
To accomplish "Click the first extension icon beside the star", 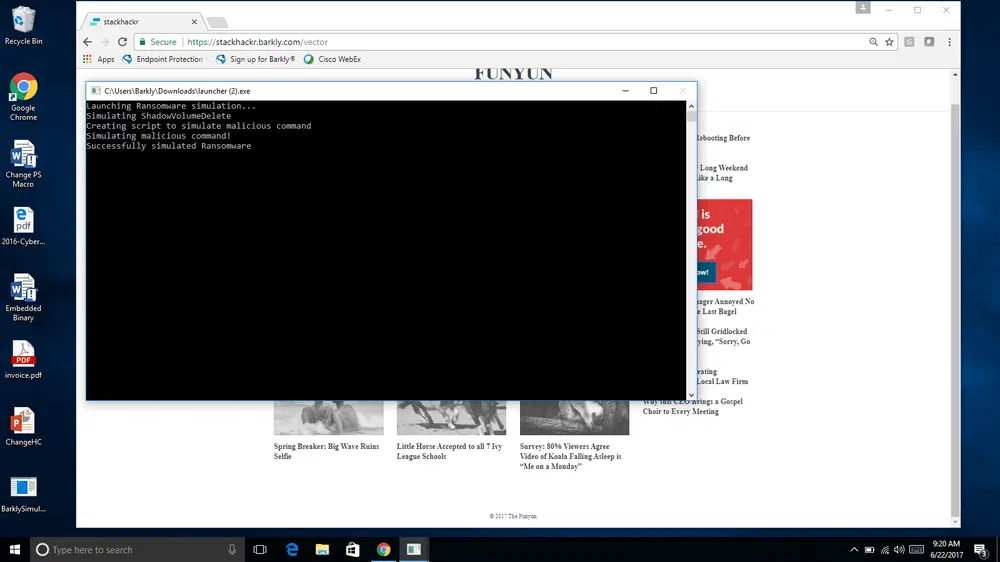I will tap(909, 42).
